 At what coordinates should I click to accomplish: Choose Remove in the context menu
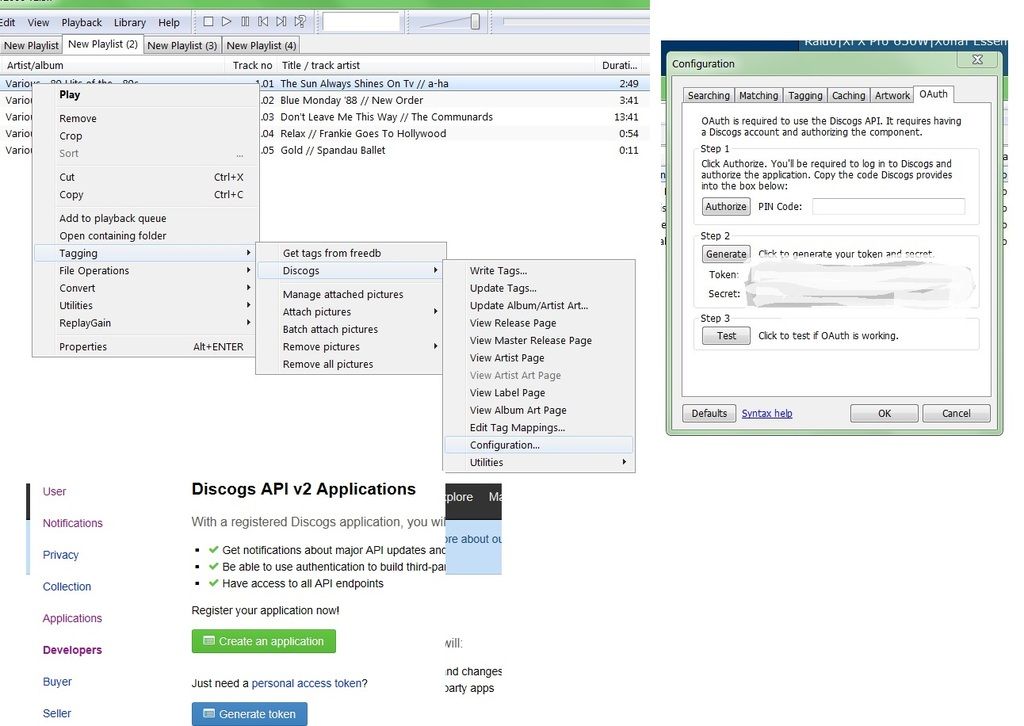(146, 118)
